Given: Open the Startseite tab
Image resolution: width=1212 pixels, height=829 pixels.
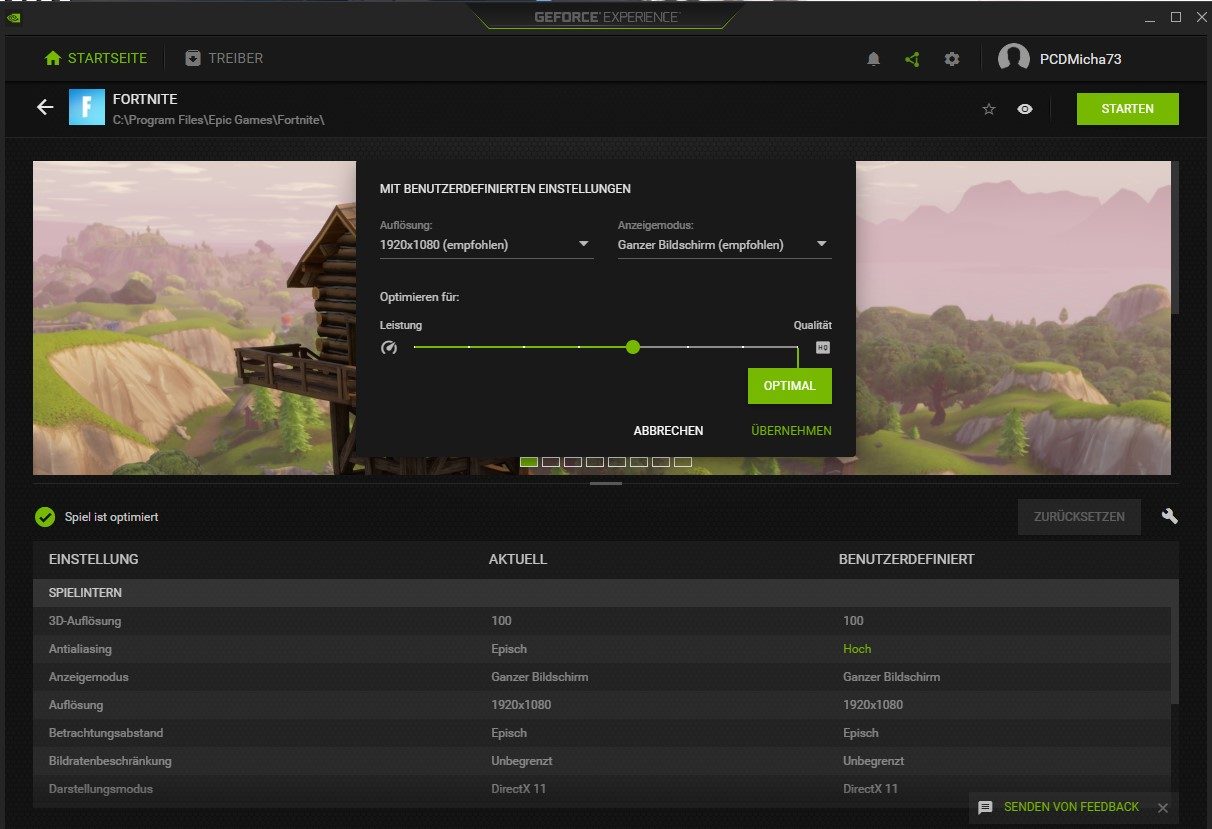Looking at the screenshot, I should tap(96, 58).
